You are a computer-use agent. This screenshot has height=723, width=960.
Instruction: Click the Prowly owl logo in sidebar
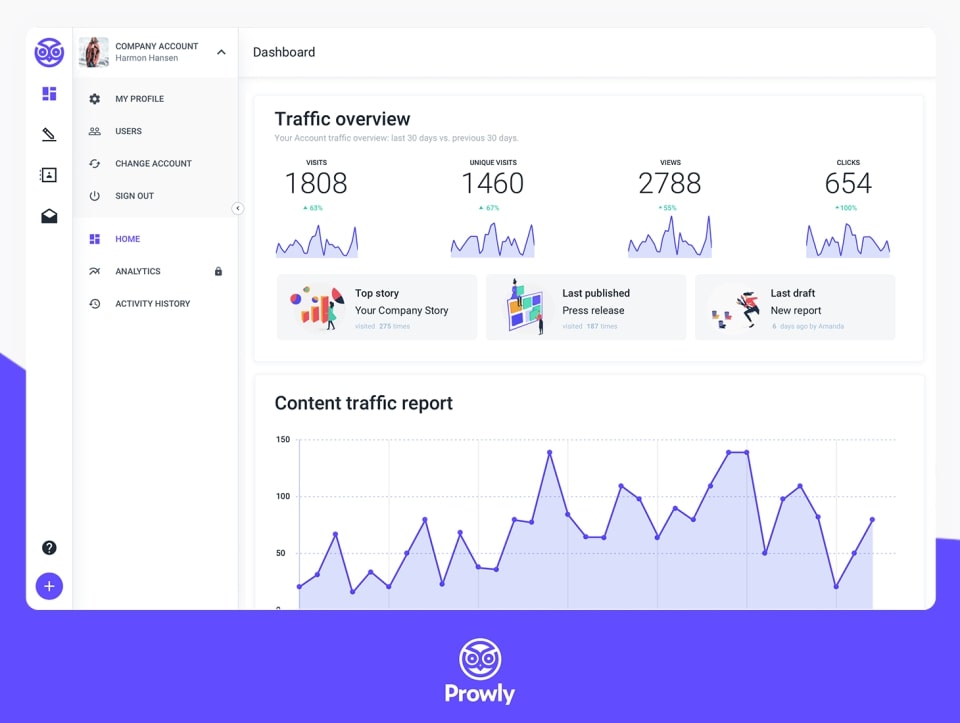point(49,52)
